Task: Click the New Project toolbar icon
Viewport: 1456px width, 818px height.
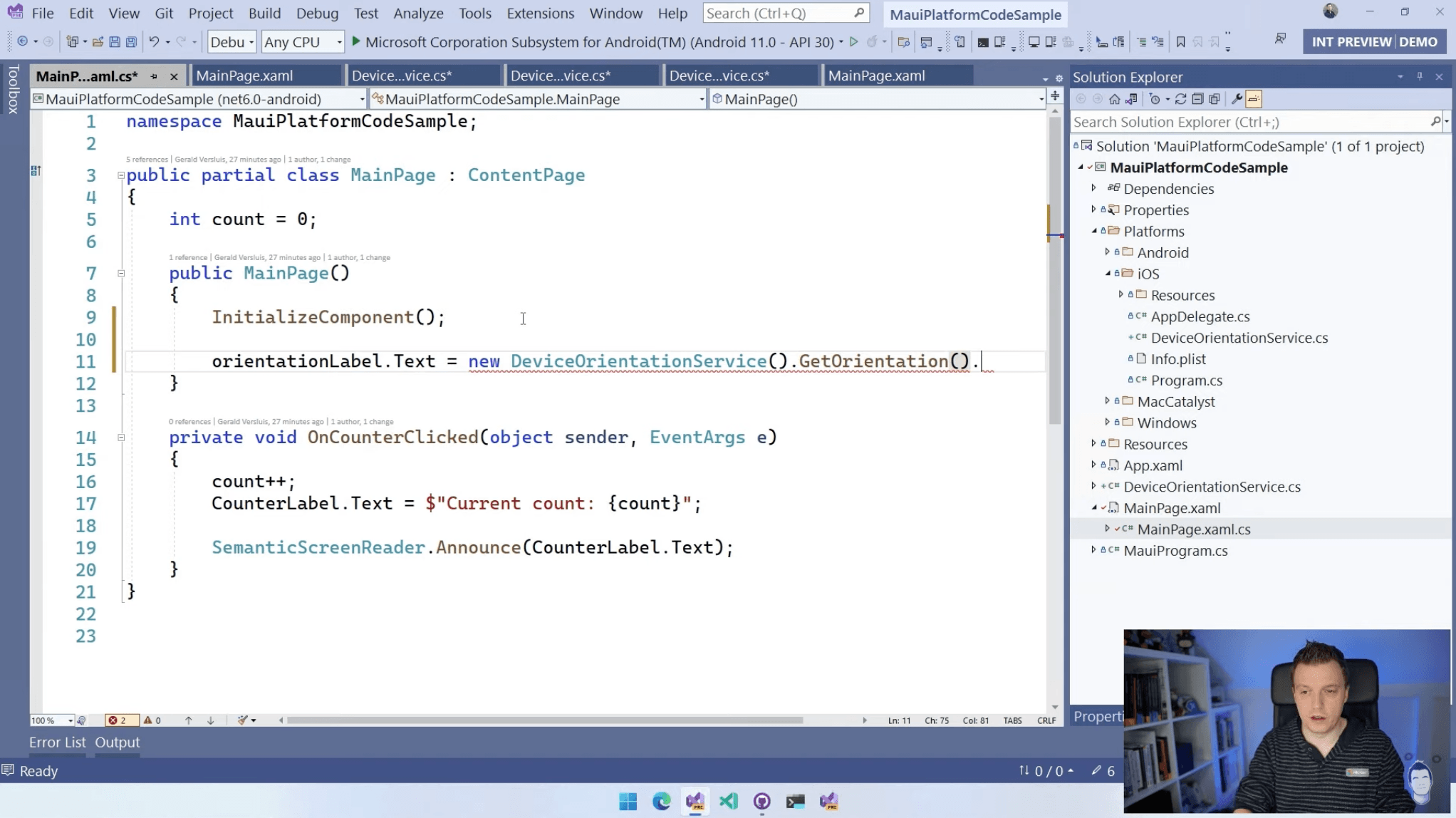Action: pos(72,42)
